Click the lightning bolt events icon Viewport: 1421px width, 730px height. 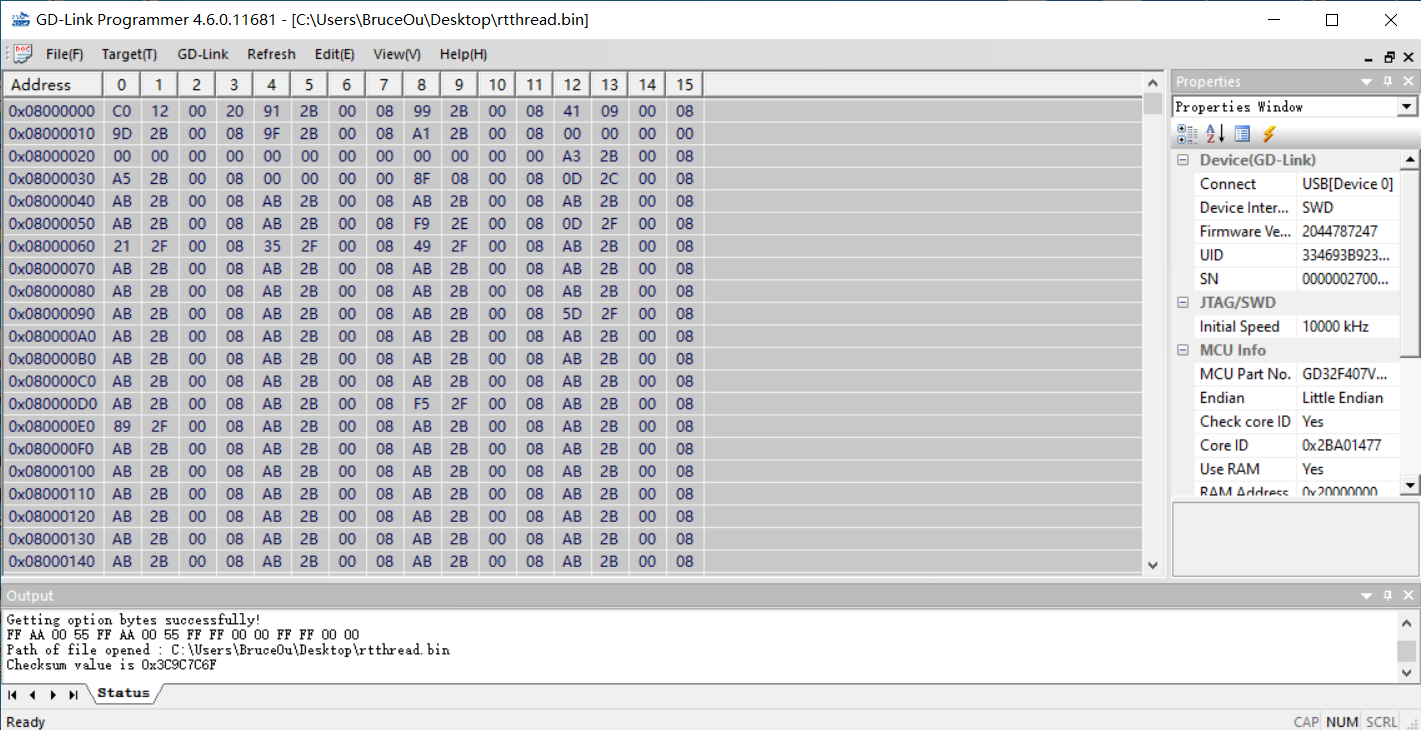tap(1269, 133)
